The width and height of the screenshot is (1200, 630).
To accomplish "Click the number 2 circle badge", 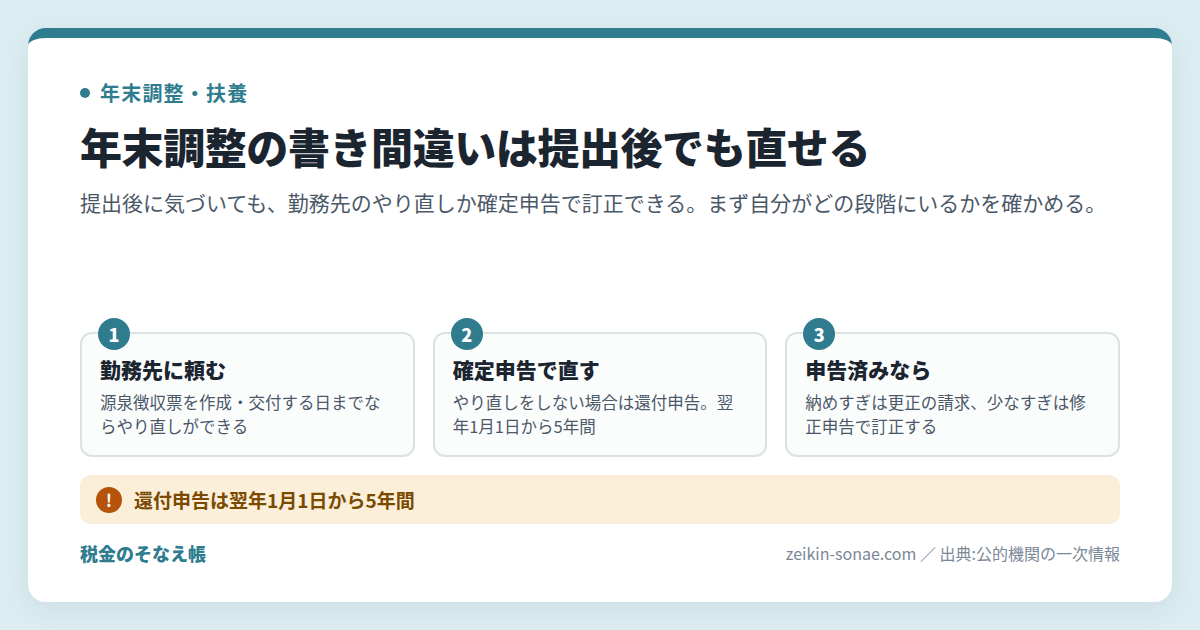I will coord(467,334).
